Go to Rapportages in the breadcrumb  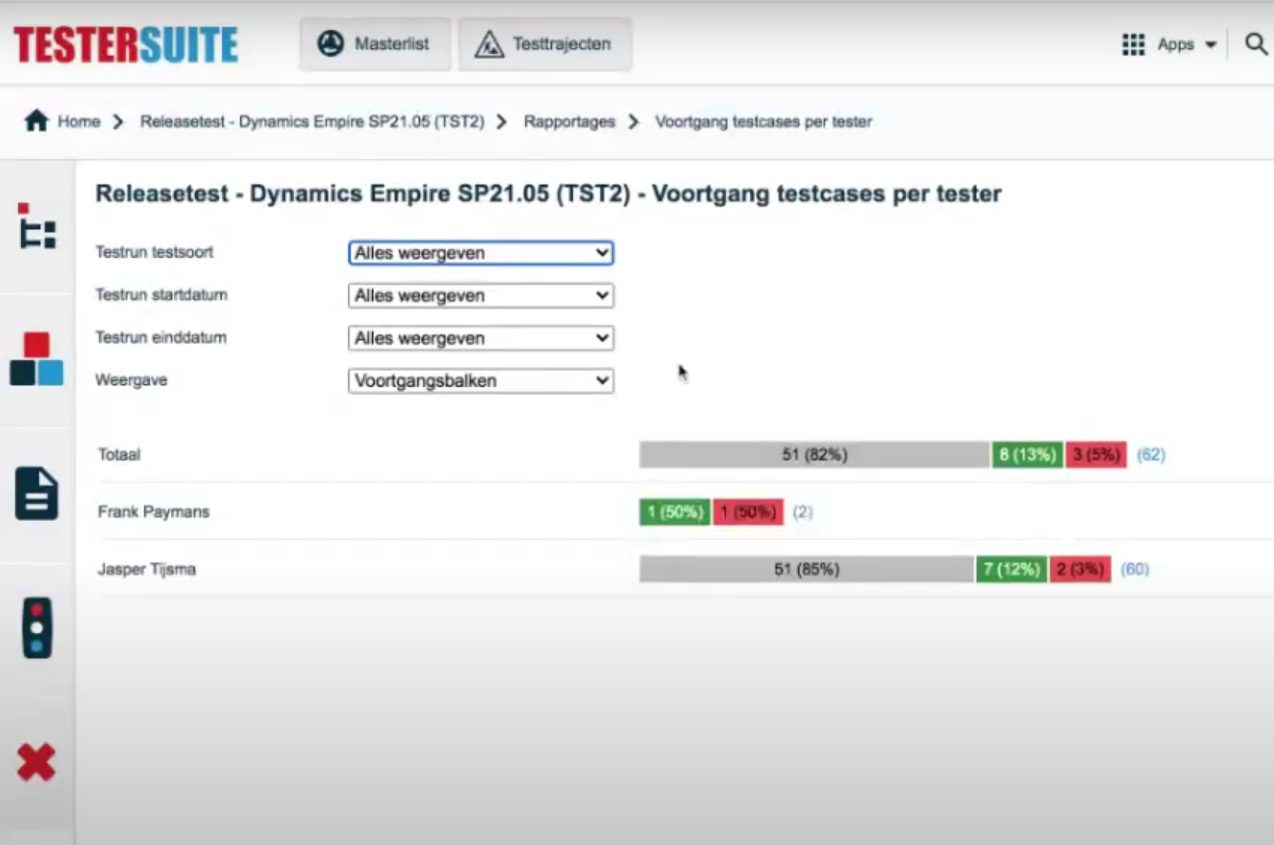[x=569, y=121]
